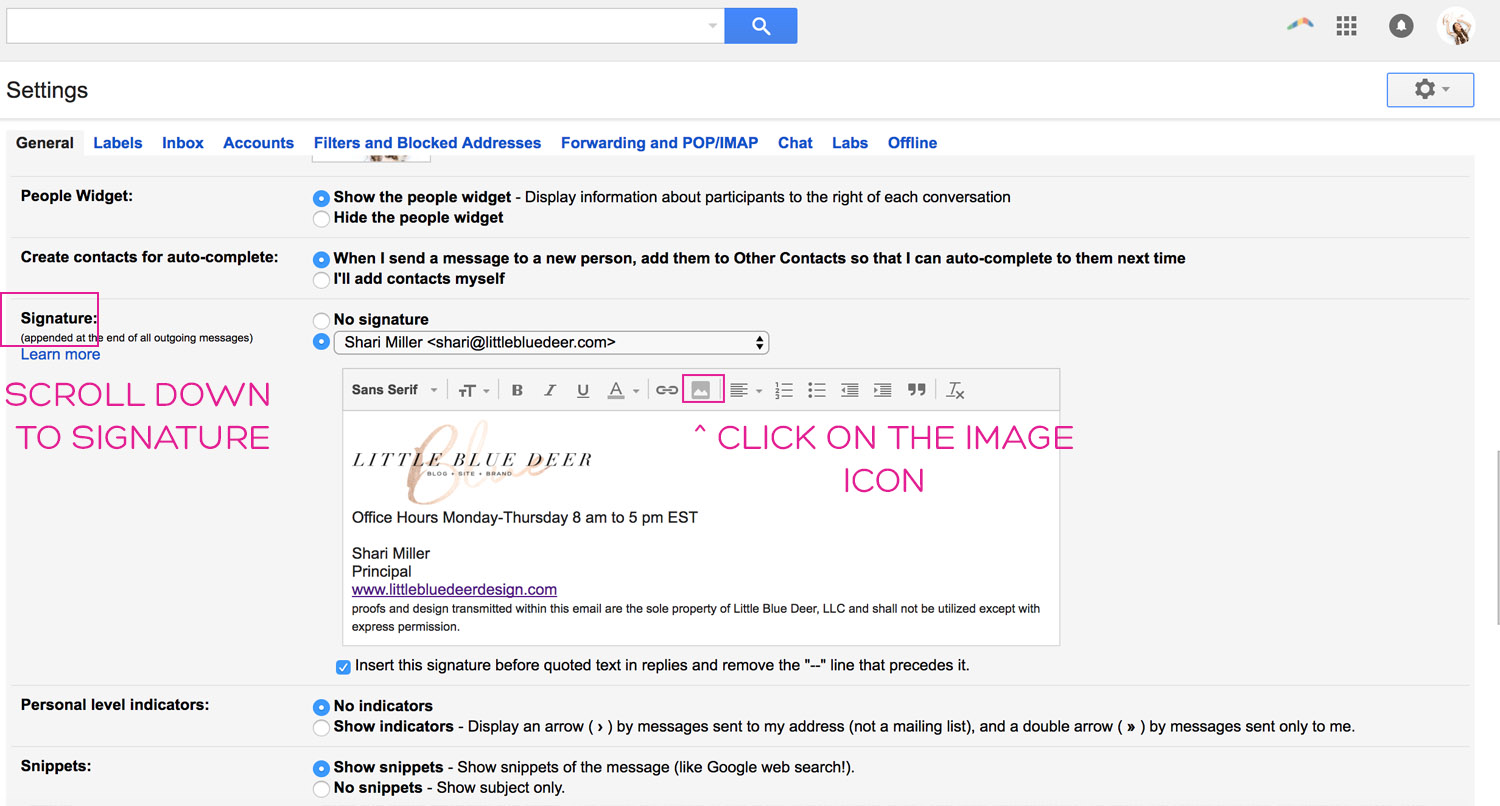
Task: Open the Forwarding and POP/IMAP tab
Action: 659,142
